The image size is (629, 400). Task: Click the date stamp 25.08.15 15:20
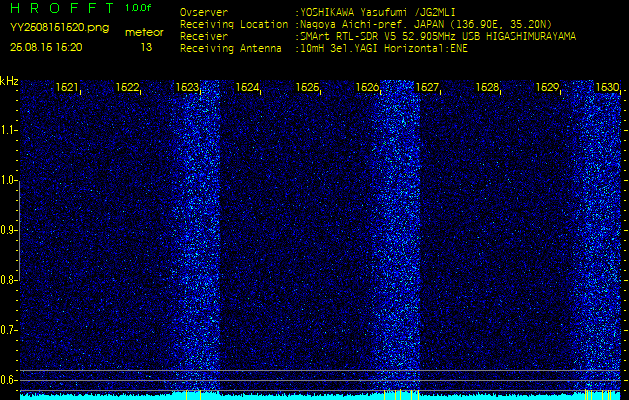click(46, 47)
